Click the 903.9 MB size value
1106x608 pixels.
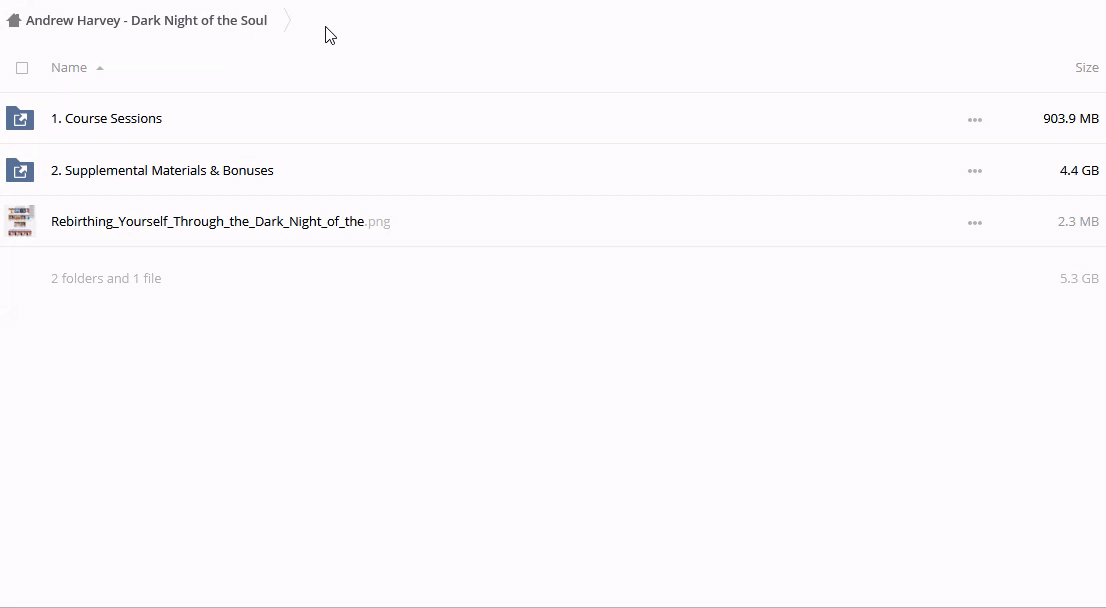coord(1070,118)
